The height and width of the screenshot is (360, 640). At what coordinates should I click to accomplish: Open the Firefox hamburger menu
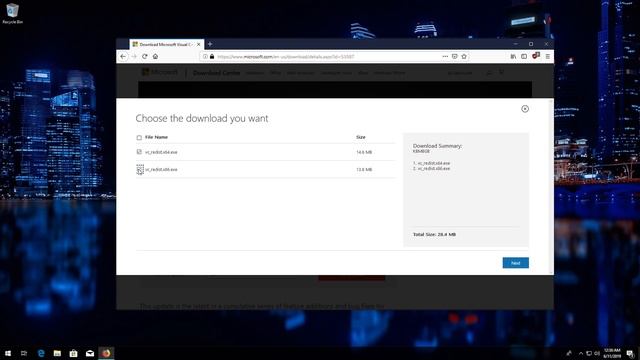pyautogui.click(x=548, y=56)
